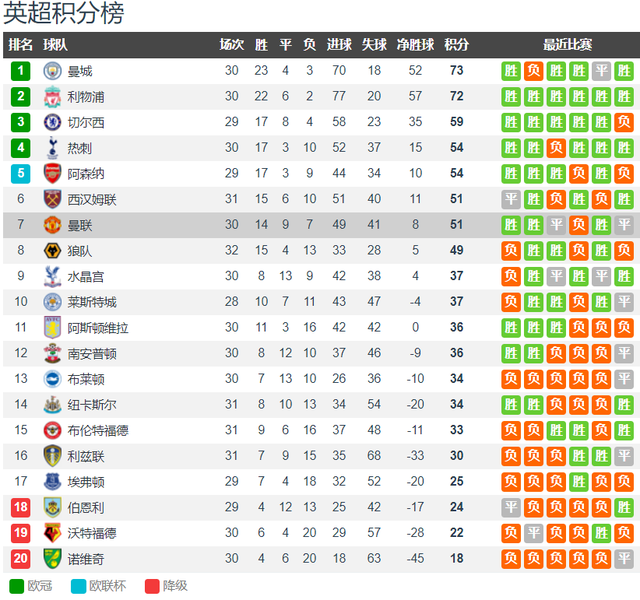
Task: Click the 莱斯特城 team name
Action: 92,302
